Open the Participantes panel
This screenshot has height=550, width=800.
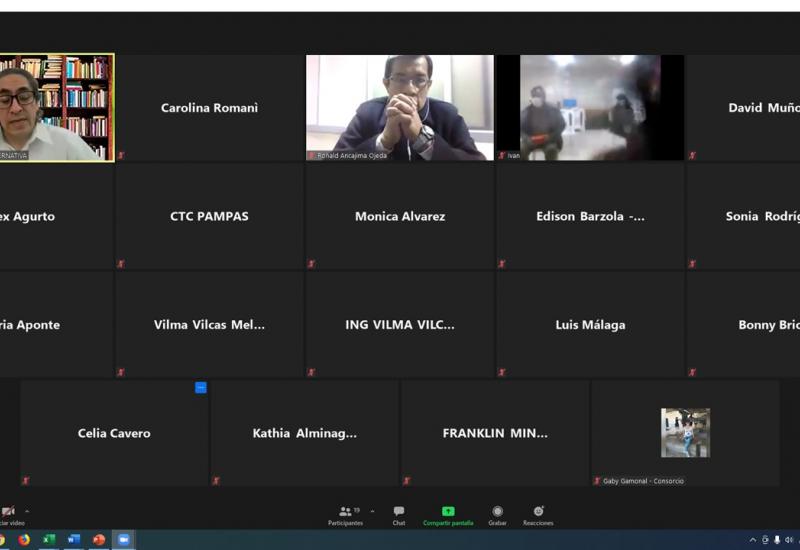pyautogui.click(x=345, y=512)
